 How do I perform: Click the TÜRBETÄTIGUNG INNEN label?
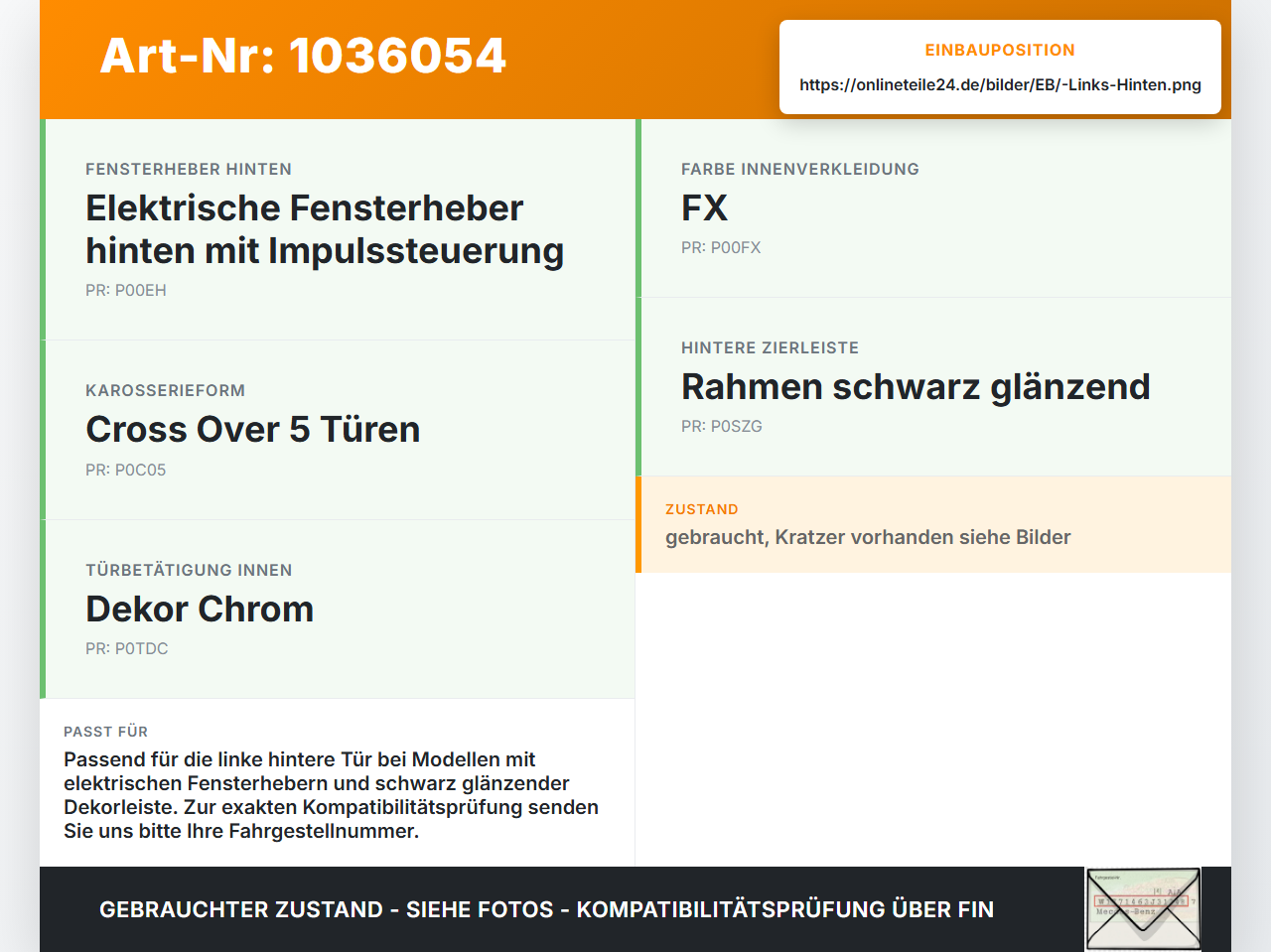coord(189,570)
